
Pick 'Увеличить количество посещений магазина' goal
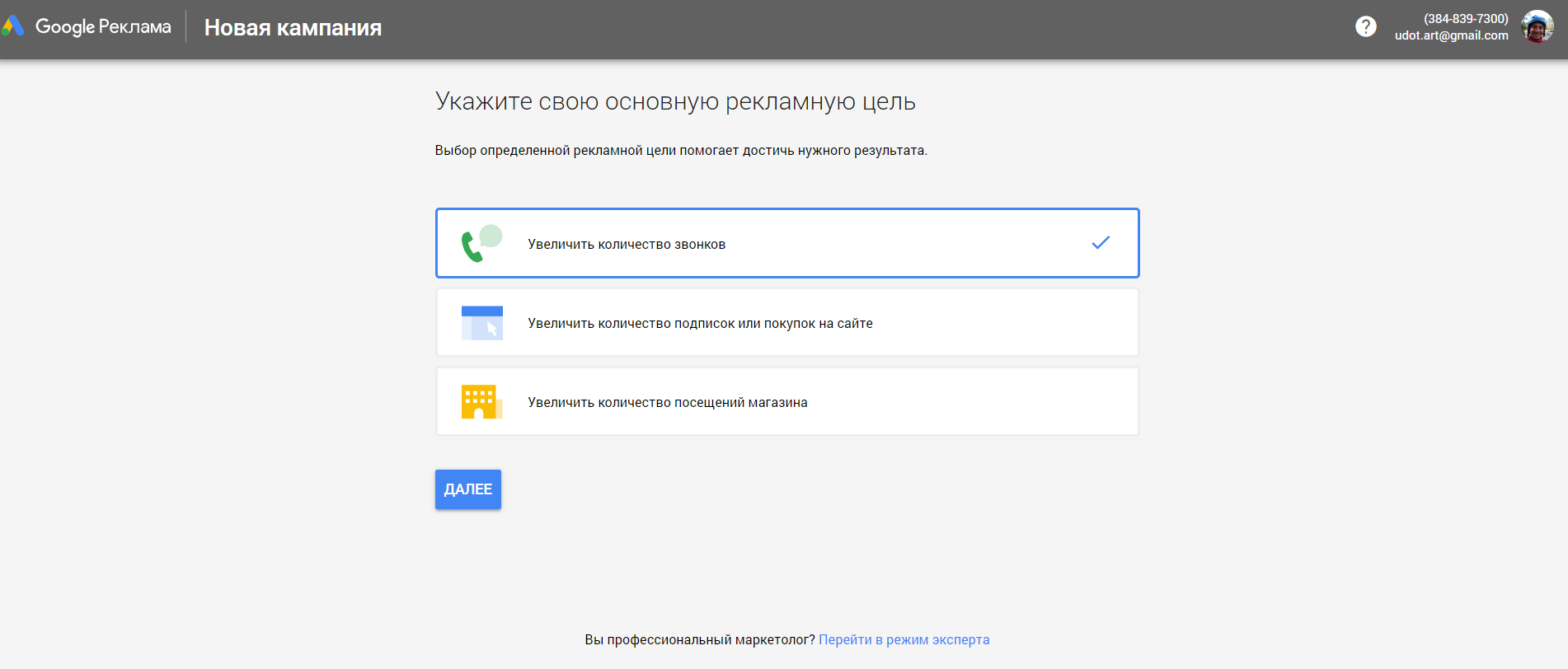point(667,403)
